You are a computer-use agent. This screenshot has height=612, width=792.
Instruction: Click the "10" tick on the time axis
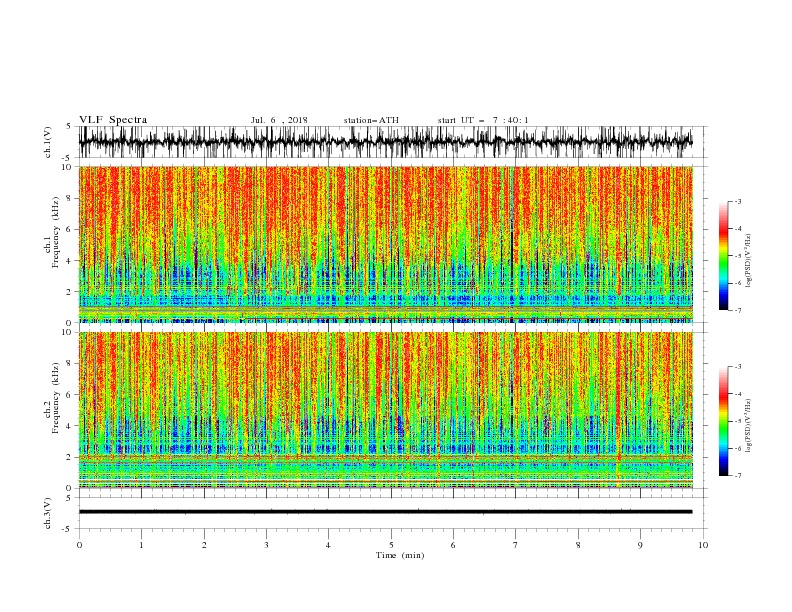(x=703, y=545)
